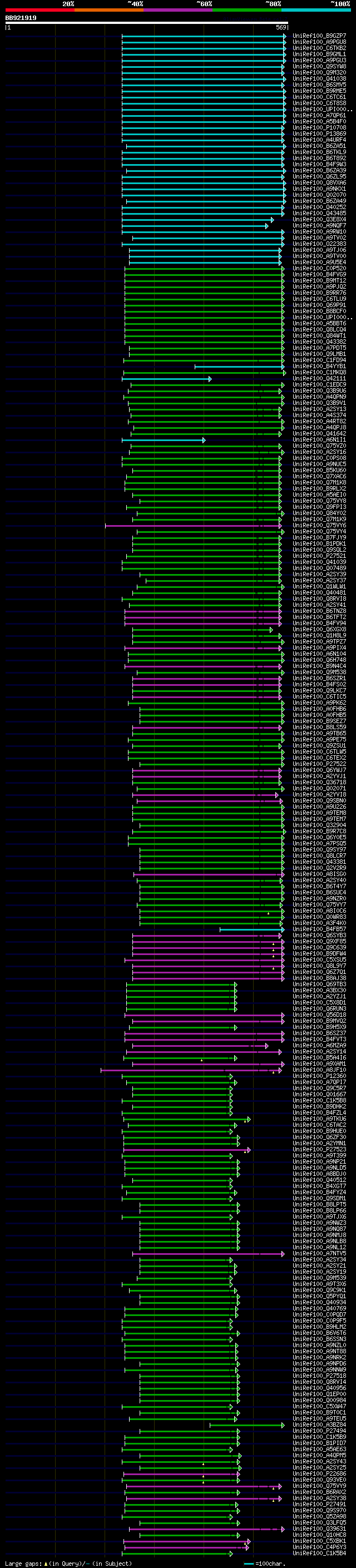The height and width of the screenshot is (1568, 356).
Task: Select hit label UniRef100_Q6SYB3
Action: [x=319, y=936]
